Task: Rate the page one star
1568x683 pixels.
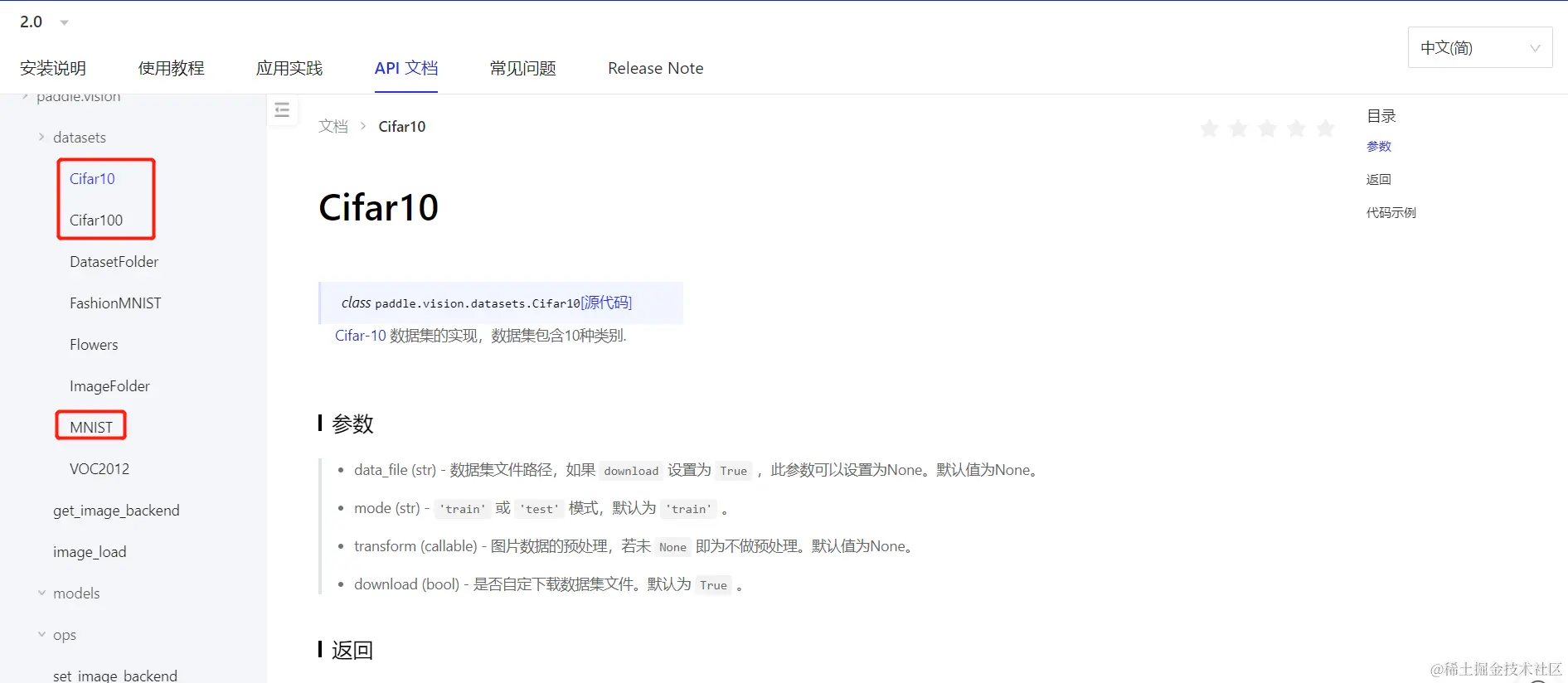Action: click(1209, 128)
